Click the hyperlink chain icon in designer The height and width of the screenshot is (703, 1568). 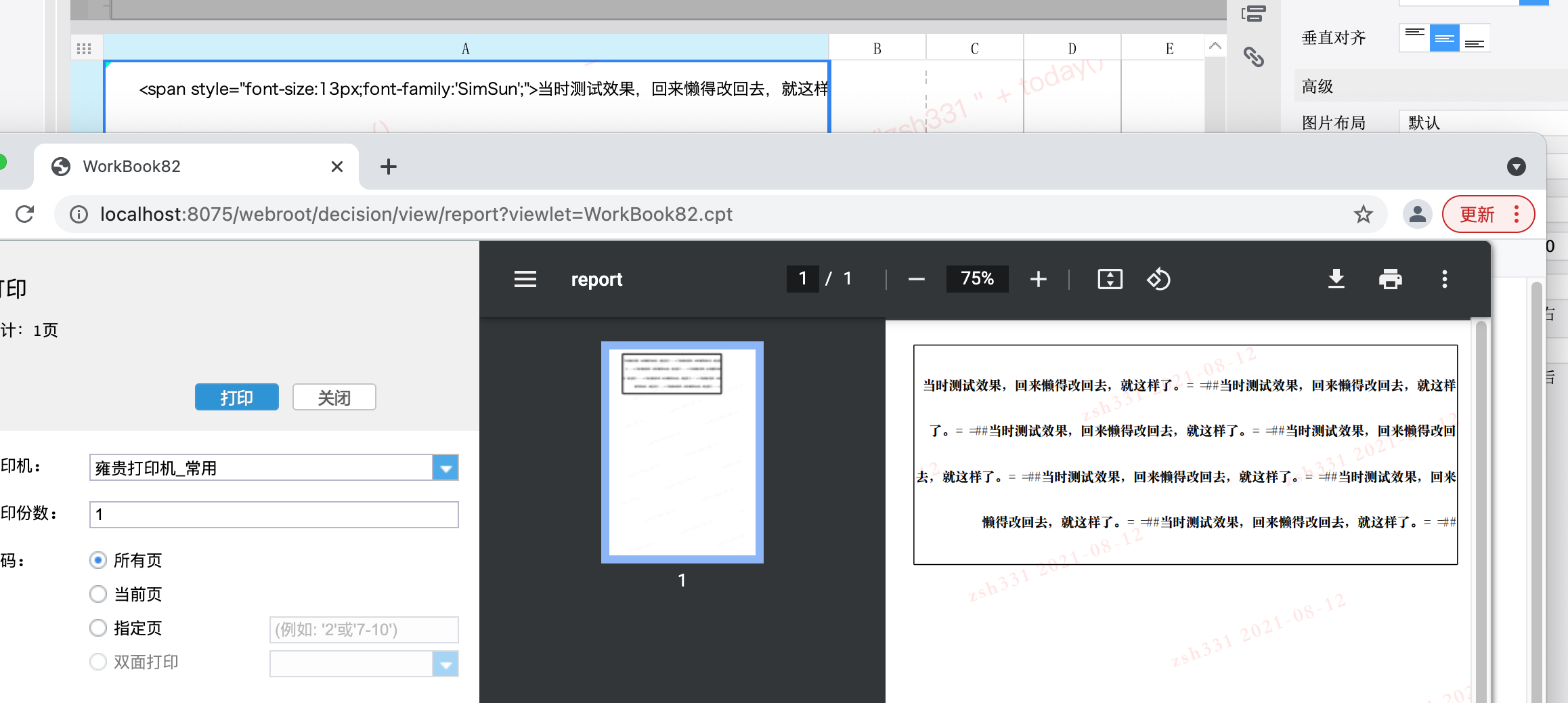1253,57
